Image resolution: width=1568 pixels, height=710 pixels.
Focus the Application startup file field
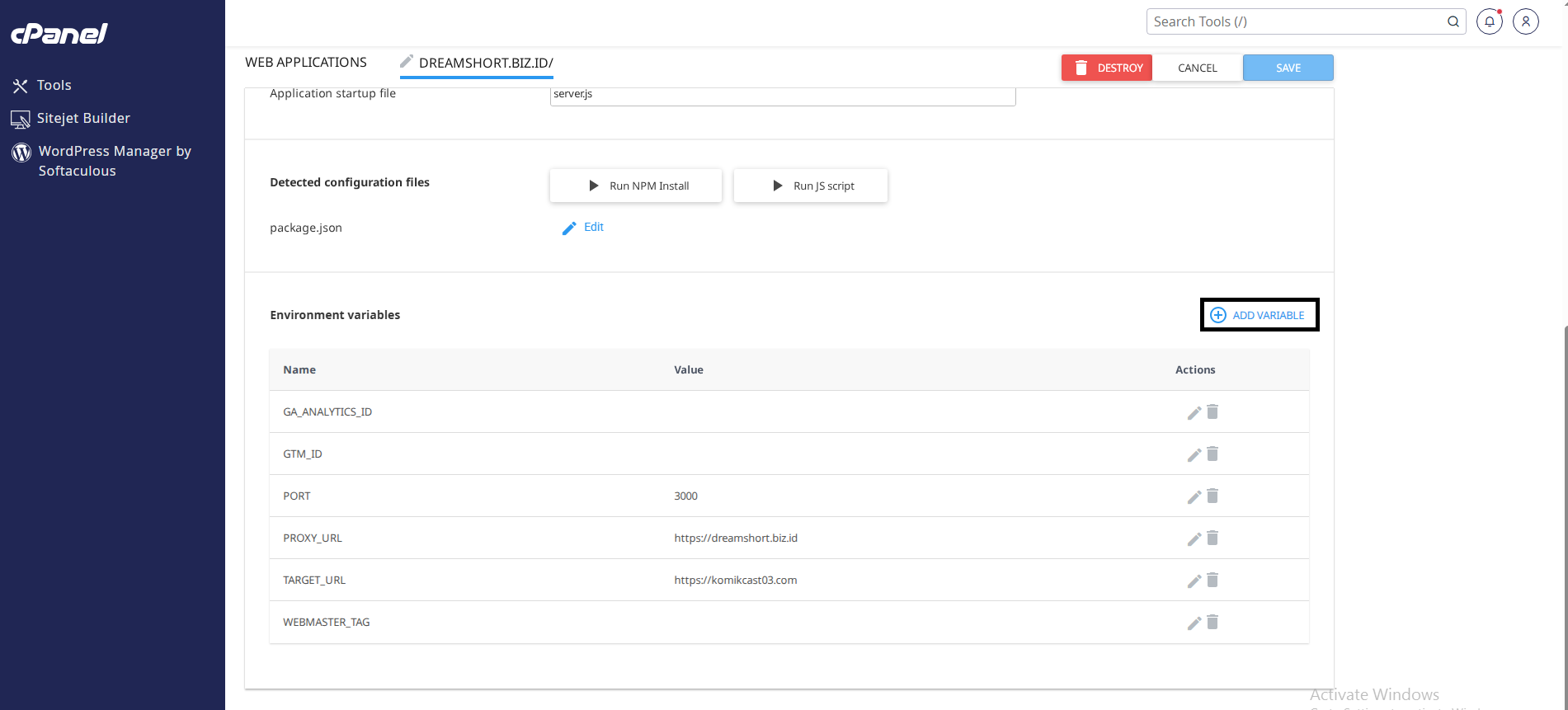point(782,95)
